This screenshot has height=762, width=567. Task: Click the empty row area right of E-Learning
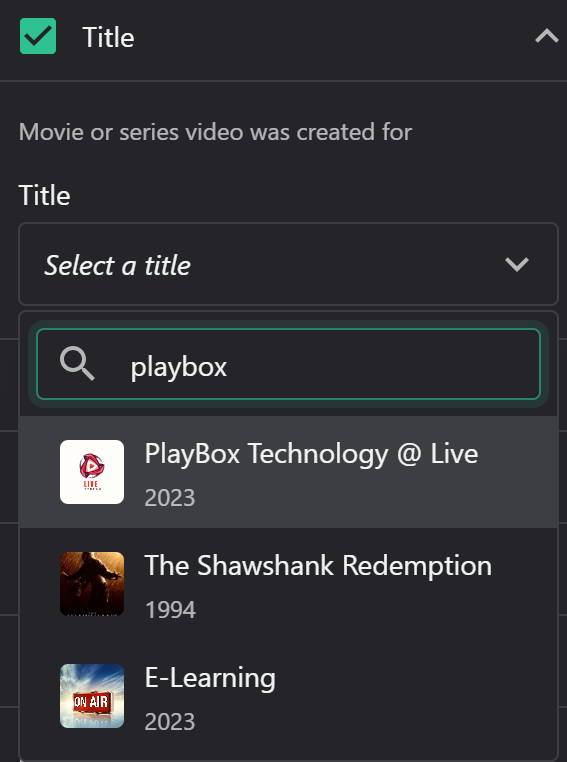pyautogui.click(x=416, y=696)
